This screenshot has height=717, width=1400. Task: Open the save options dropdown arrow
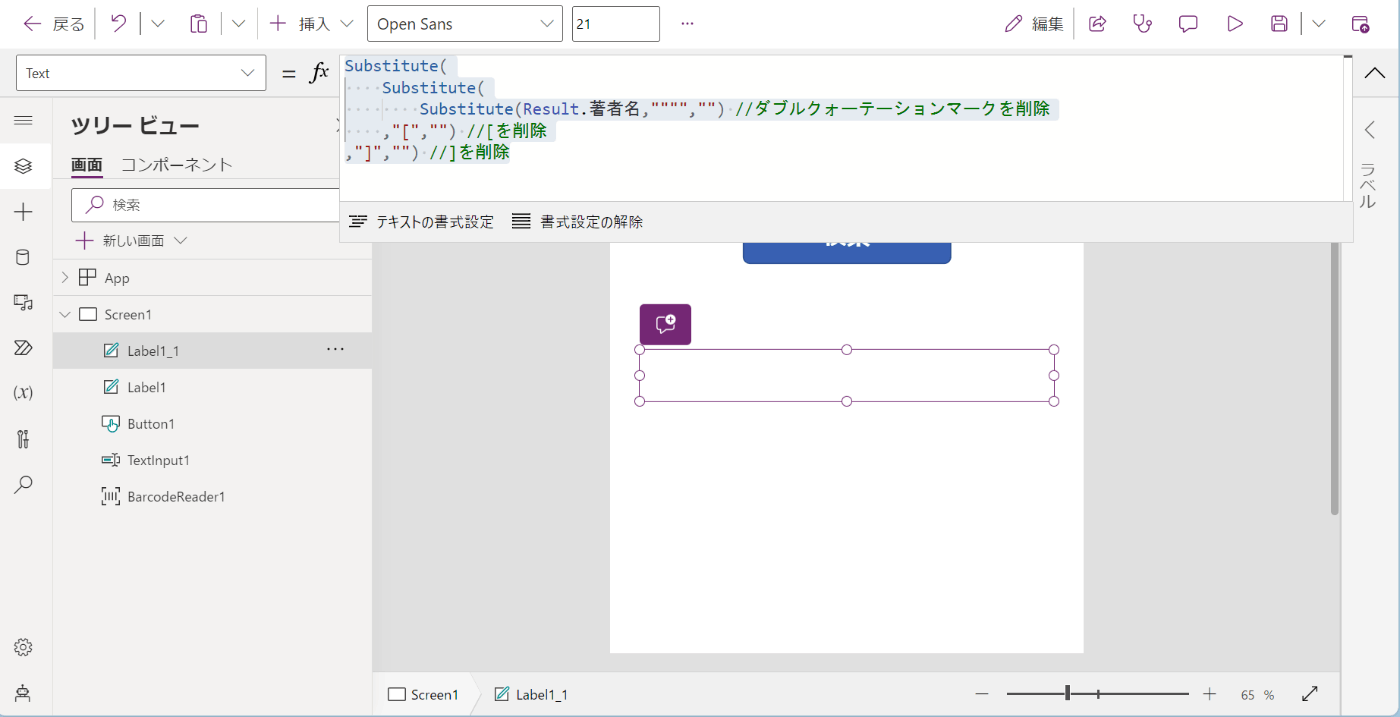(1319, 24)
